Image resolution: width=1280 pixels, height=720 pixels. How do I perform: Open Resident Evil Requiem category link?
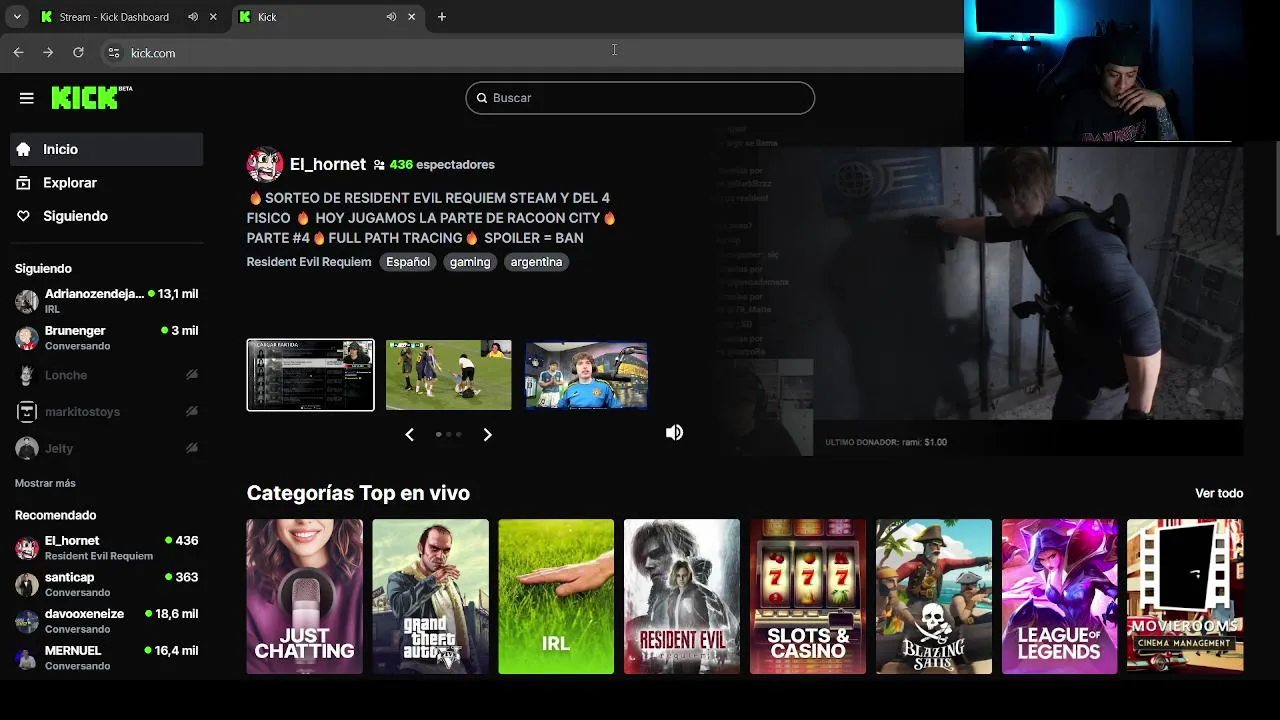click(x=309, y=262)
